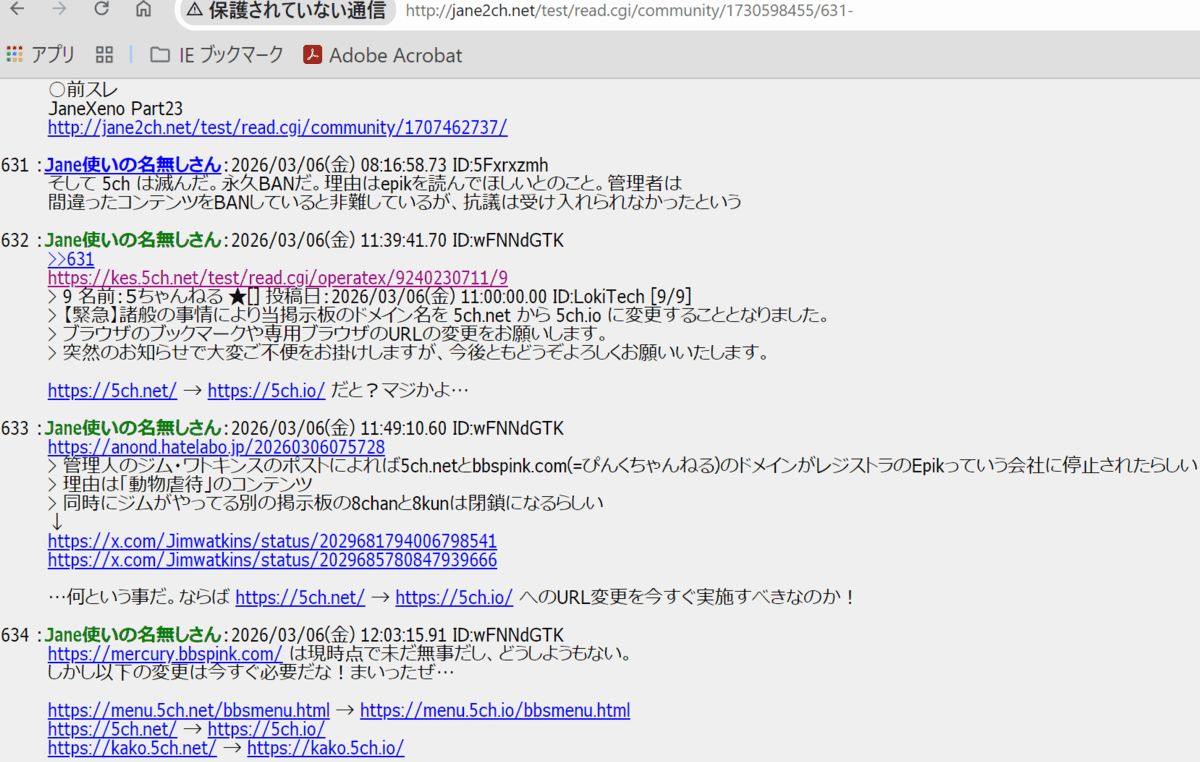Open the menu.5ch.io/bbsmenu.html link
Image resolution: width=1200 pixels, height=762 pixels.
(x=496, y=710)
